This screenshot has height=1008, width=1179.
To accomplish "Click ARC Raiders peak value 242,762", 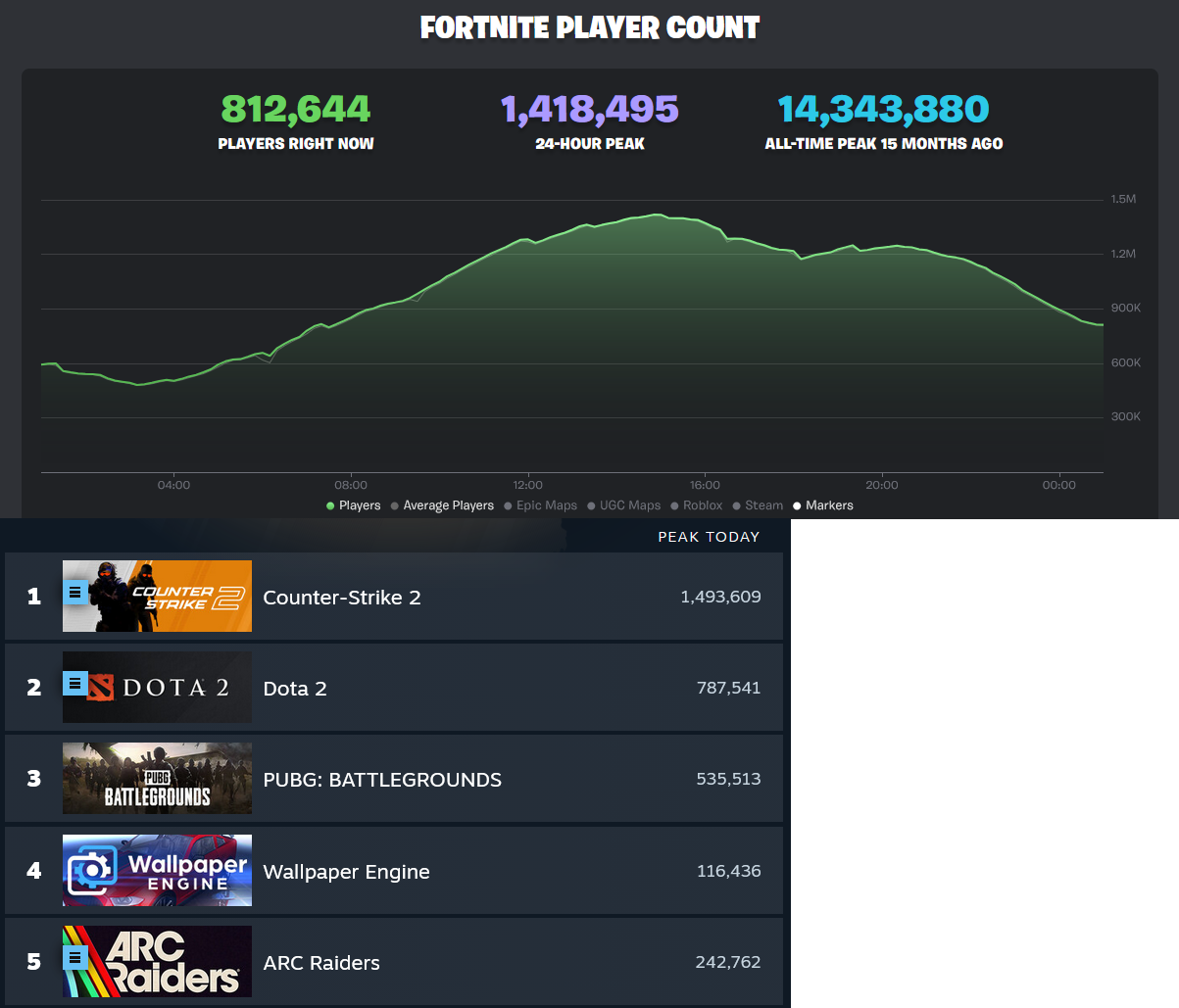I will [728, 962].
